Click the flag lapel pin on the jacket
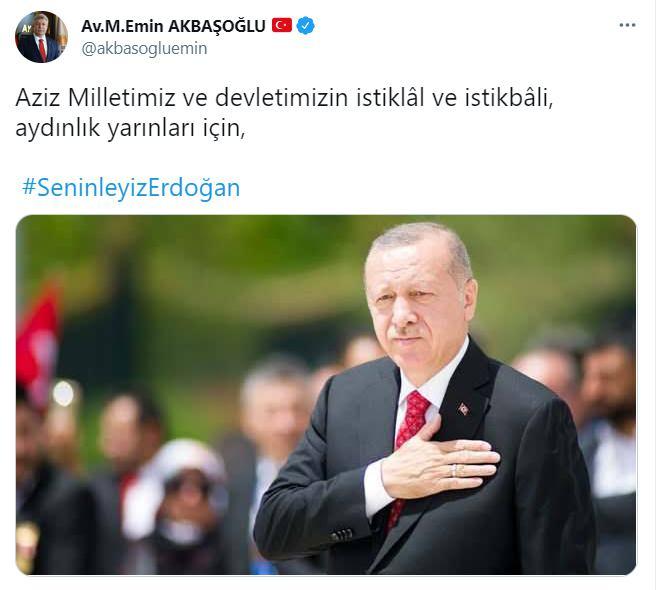The width and height of the screenshot is (668, 590). click(x=463, y=408)
